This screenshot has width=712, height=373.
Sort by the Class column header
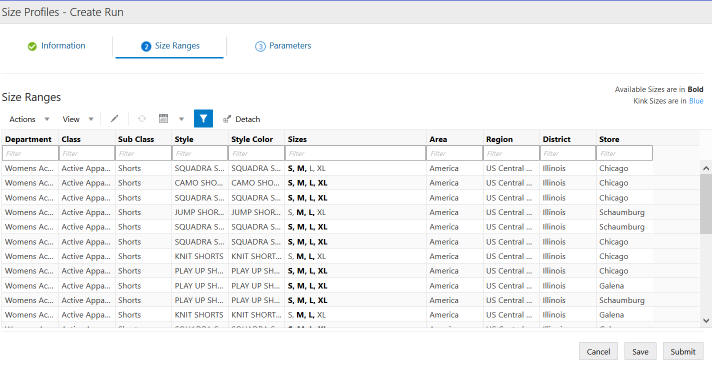71,139
